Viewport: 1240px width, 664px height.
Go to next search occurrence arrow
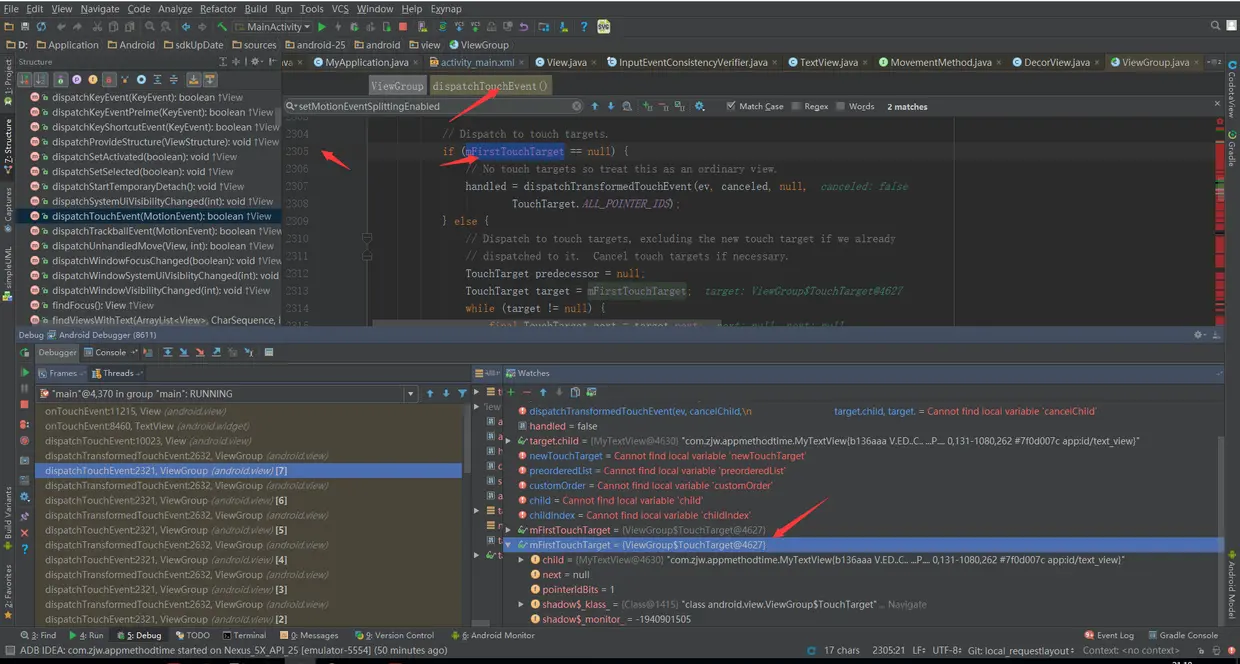(x=610, y=106)
